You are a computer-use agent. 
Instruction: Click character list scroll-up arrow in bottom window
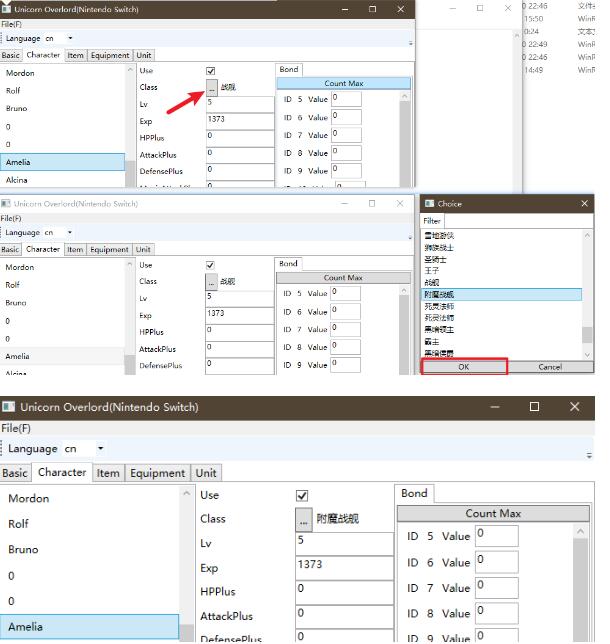[187, 493]
